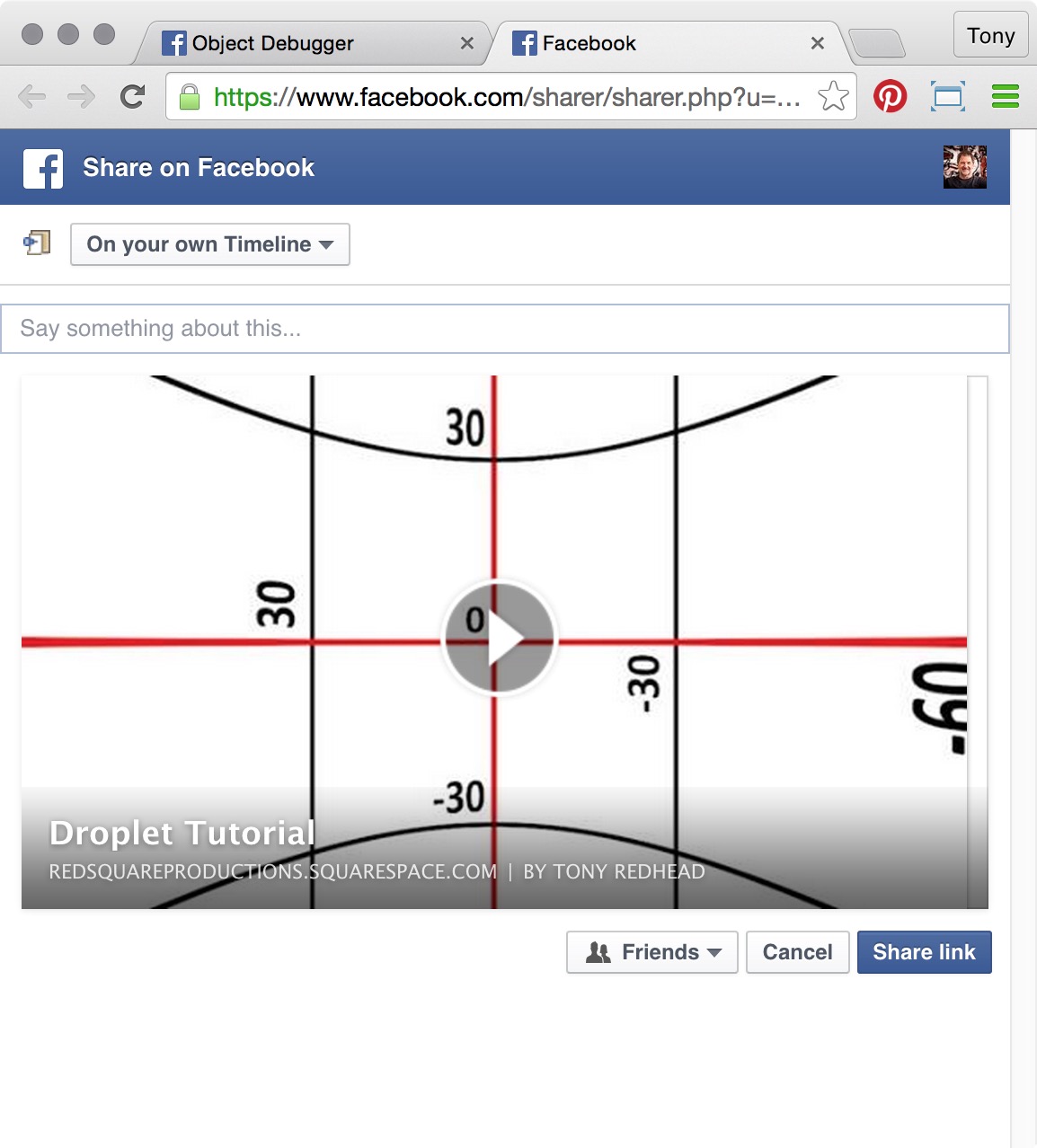Switch to the Object Debugger tab
Screen dimensions: 1037x1148
315,43
